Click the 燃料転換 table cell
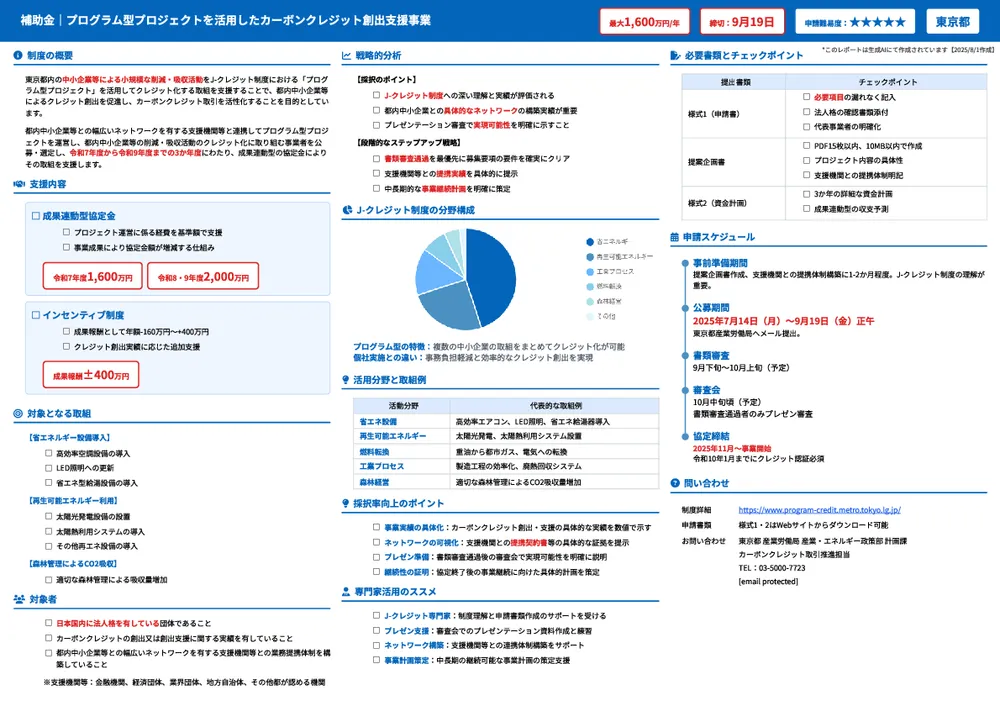Viewport: 1000px width, 706px height. tap(402, 452)
